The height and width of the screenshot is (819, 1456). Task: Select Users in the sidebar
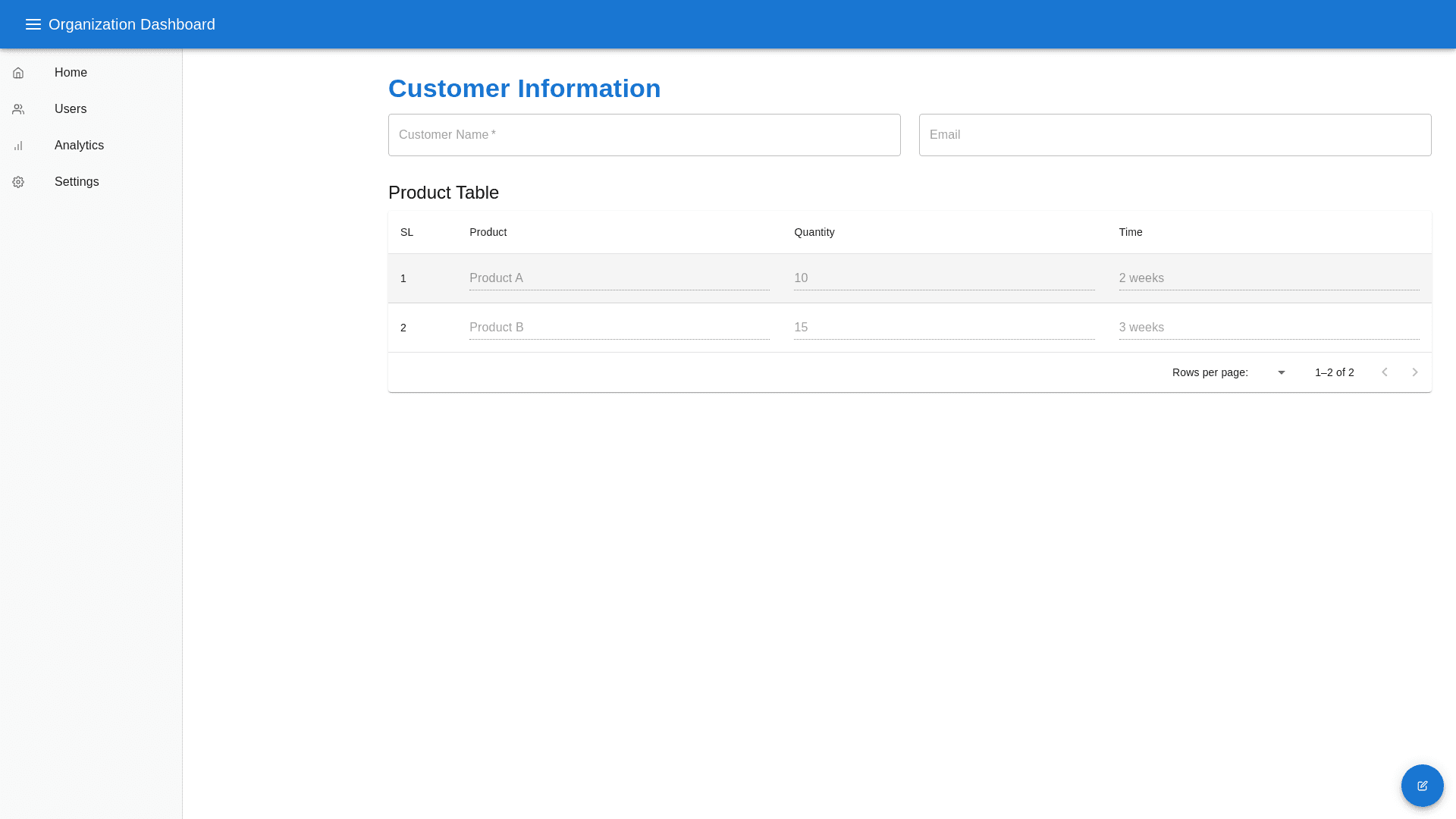click(71, 109)
